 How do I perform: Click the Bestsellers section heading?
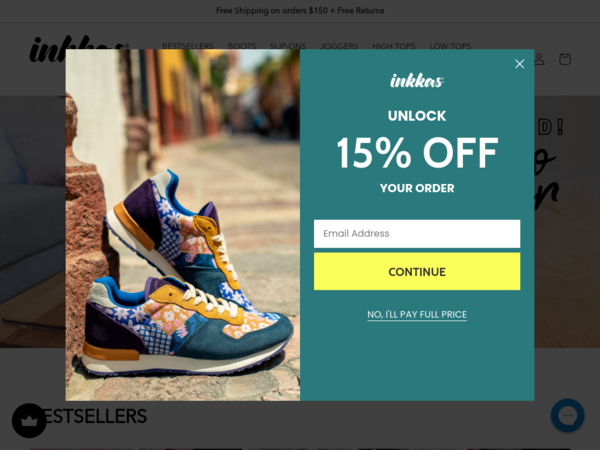point(92,416)
